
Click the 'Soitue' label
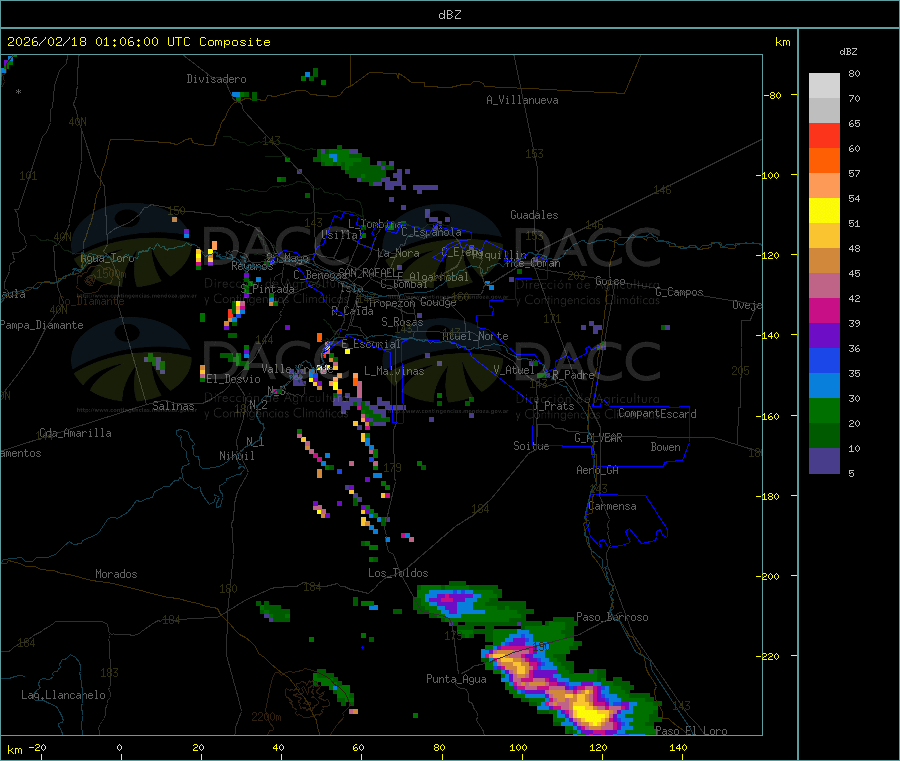531,446
